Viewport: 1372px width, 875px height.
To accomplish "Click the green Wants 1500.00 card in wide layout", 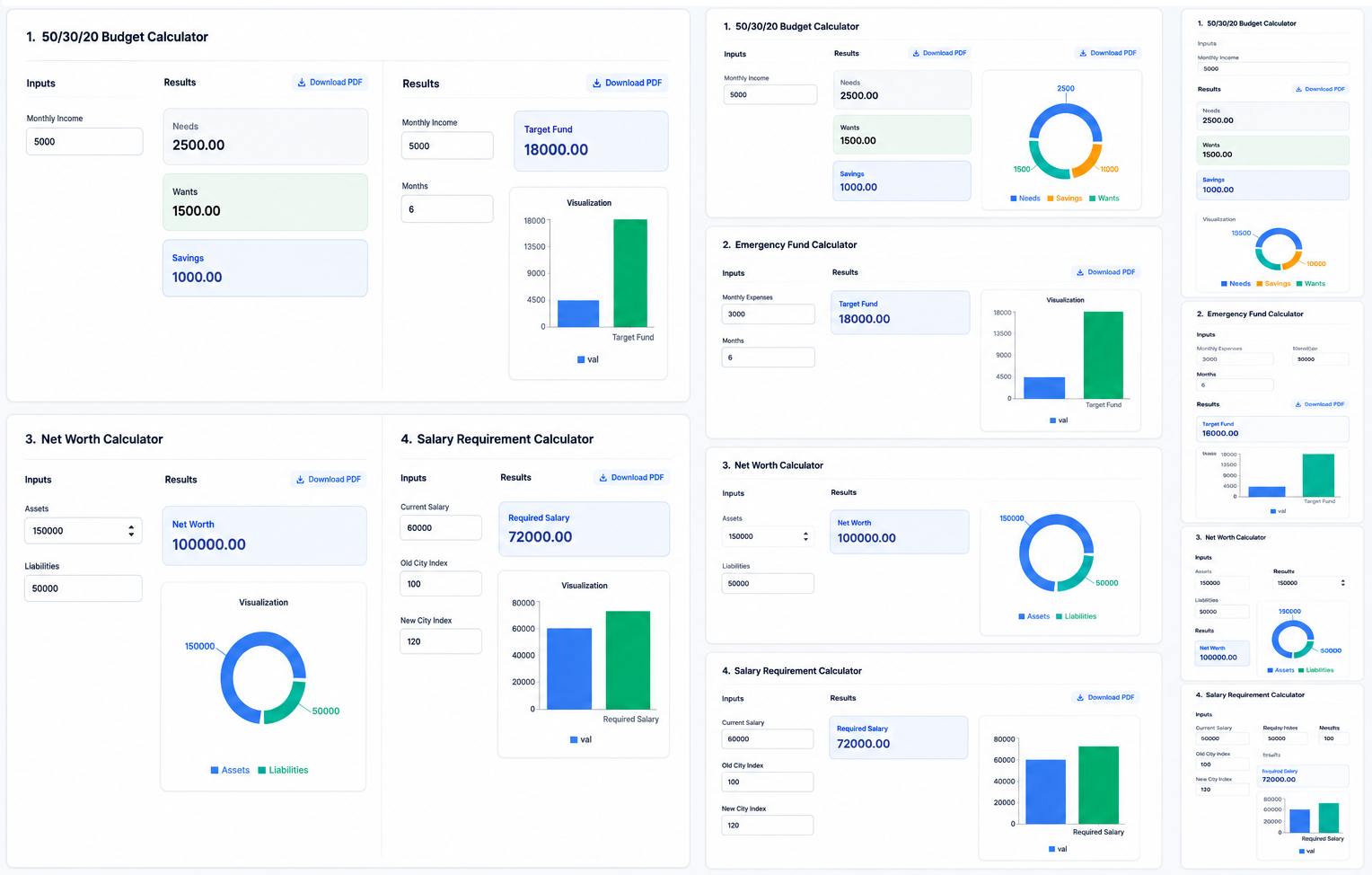I will coord(265,202).
